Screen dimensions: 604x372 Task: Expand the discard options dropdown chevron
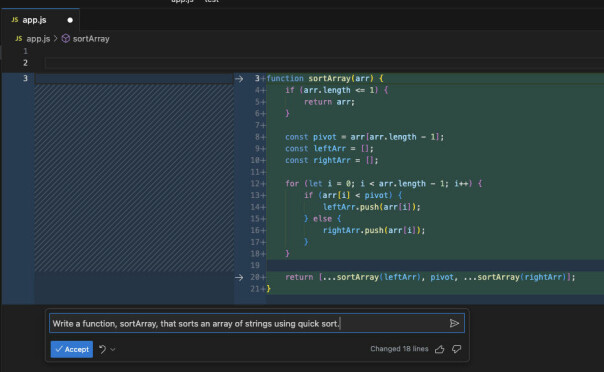point(113,350)
